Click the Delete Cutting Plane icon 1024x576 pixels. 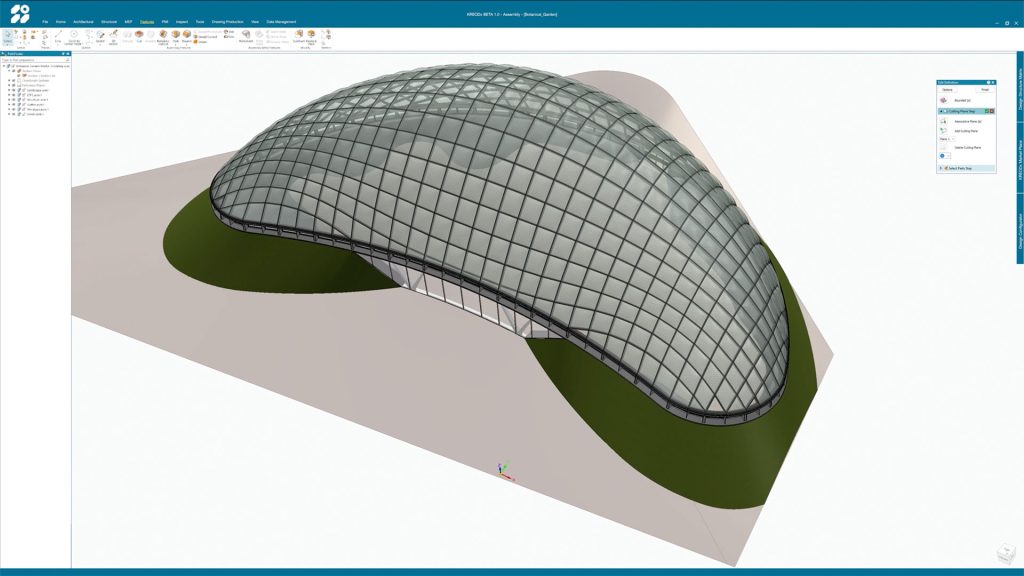click(x=943, y=147)
